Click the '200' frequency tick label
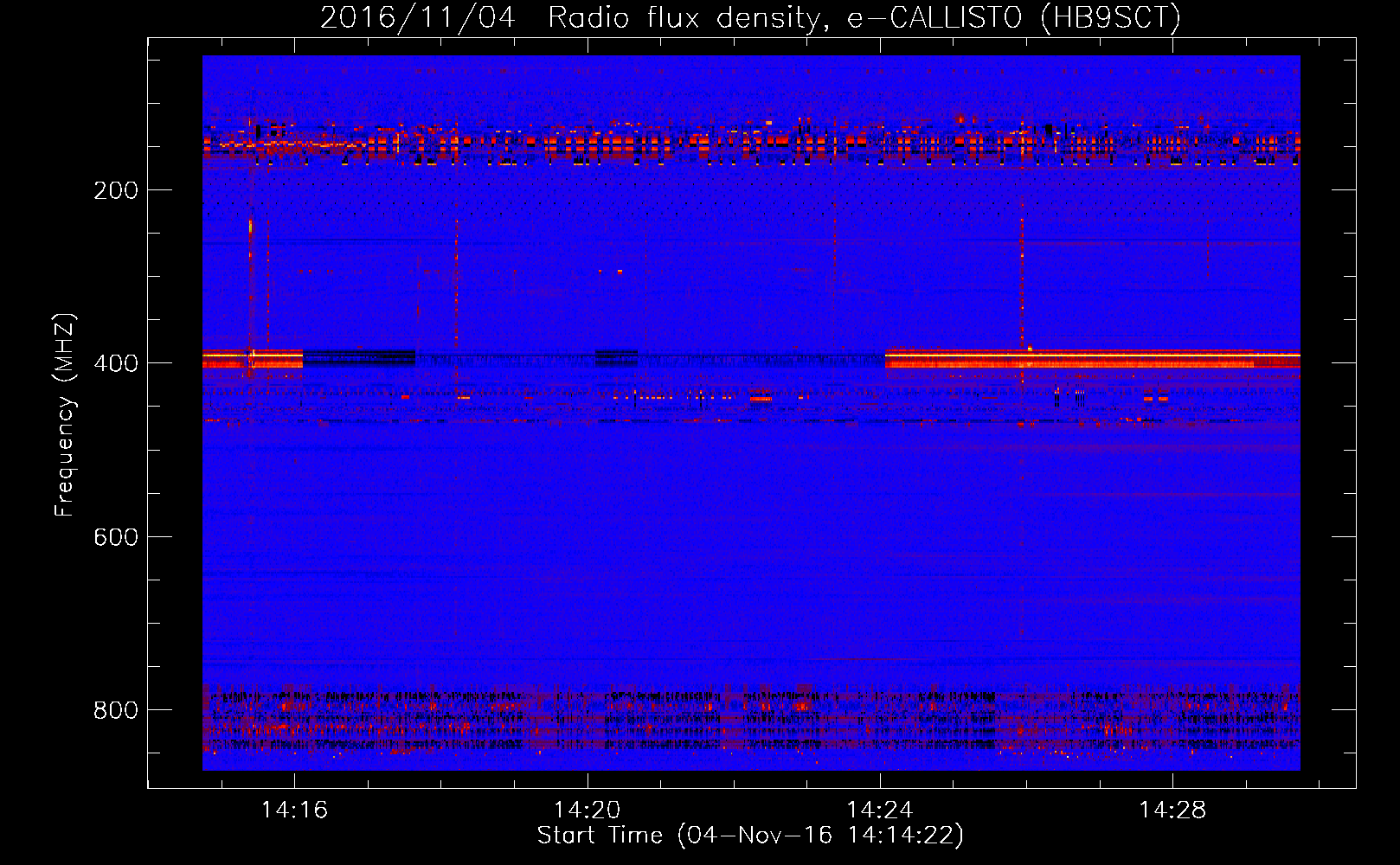The width and height of the screenshot is (1400, 865). tap(116, 190)
